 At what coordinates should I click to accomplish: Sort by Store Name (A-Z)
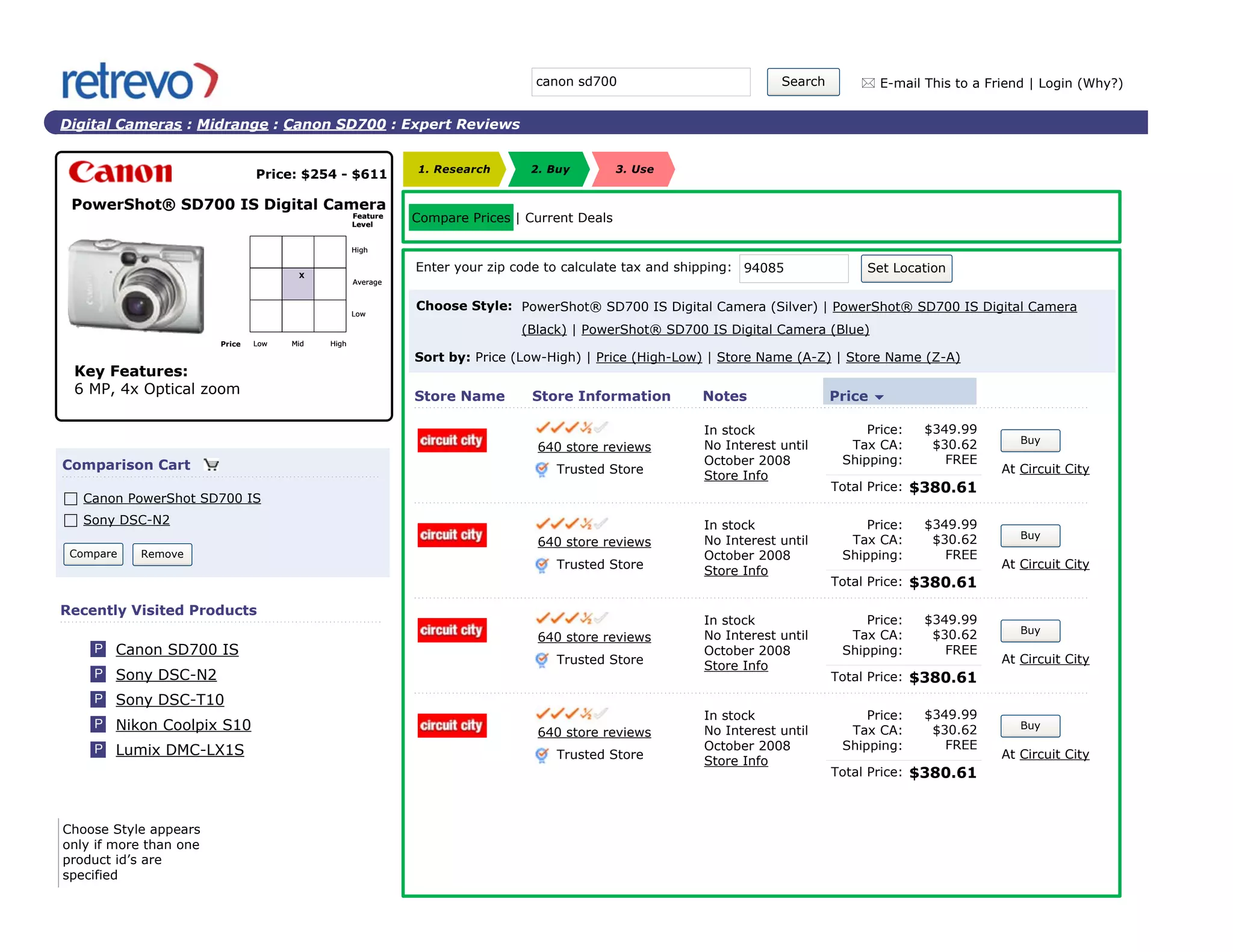click(x=773, y=357)
